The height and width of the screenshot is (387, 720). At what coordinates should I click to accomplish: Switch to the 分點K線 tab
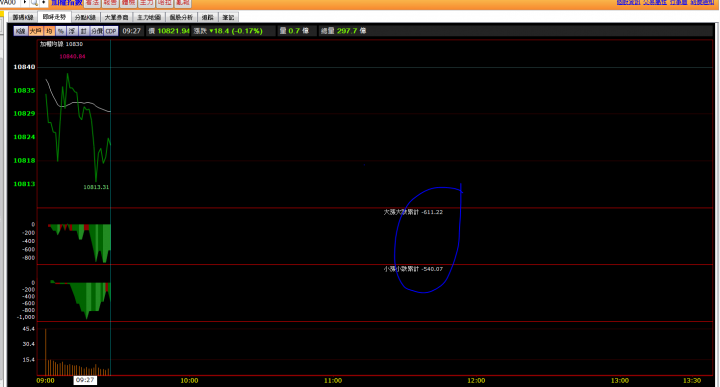click(x=85, y=17)
